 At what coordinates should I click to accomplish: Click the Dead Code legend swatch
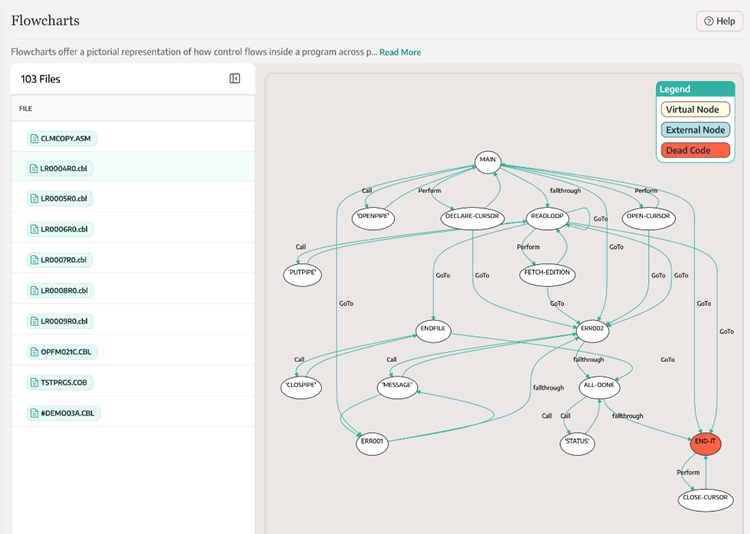(x=694, y=151)
